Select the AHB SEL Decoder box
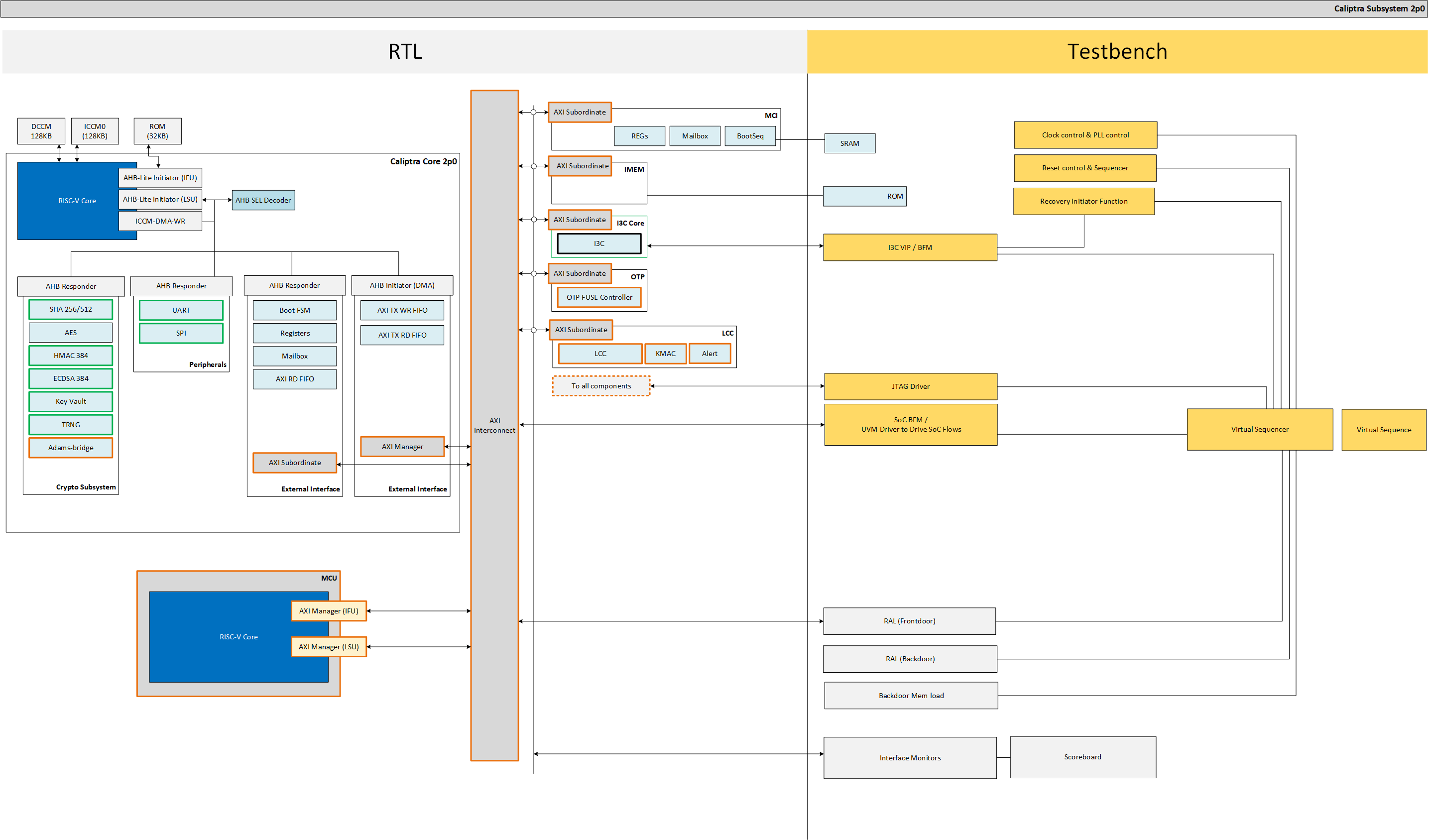Image resolution: width=1430 pixels, height=840 pixels. coord(263,200)
